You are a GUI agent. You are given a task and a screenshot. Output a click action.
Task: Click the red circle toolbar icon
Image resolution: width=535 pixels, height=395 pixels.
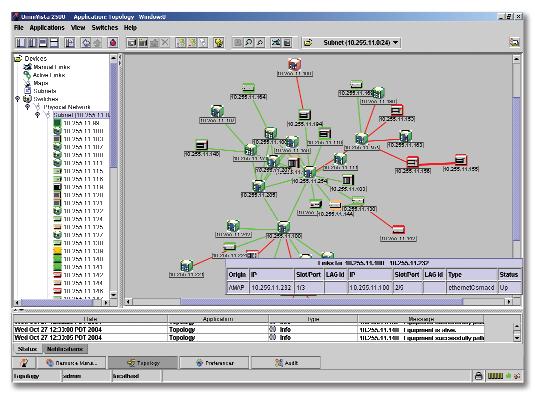(113, 43)
